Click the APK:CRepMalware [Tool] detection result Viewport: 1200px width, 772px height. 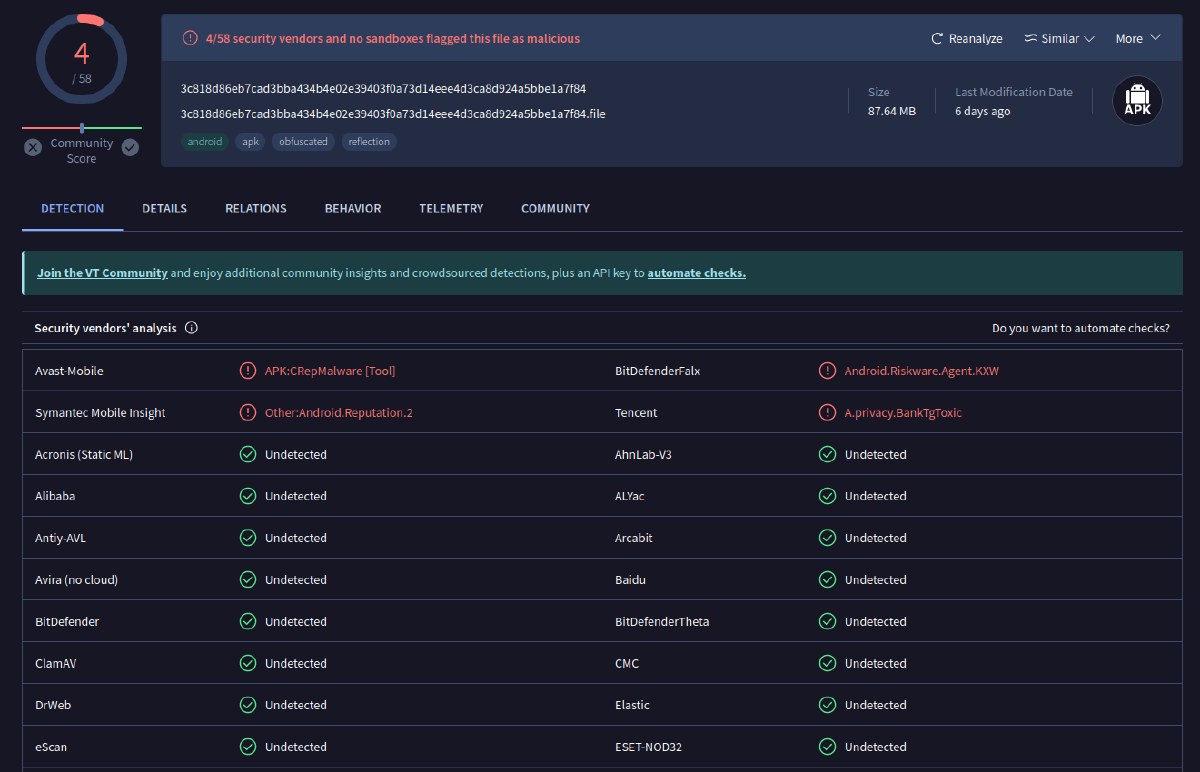[x=330, y=371]
